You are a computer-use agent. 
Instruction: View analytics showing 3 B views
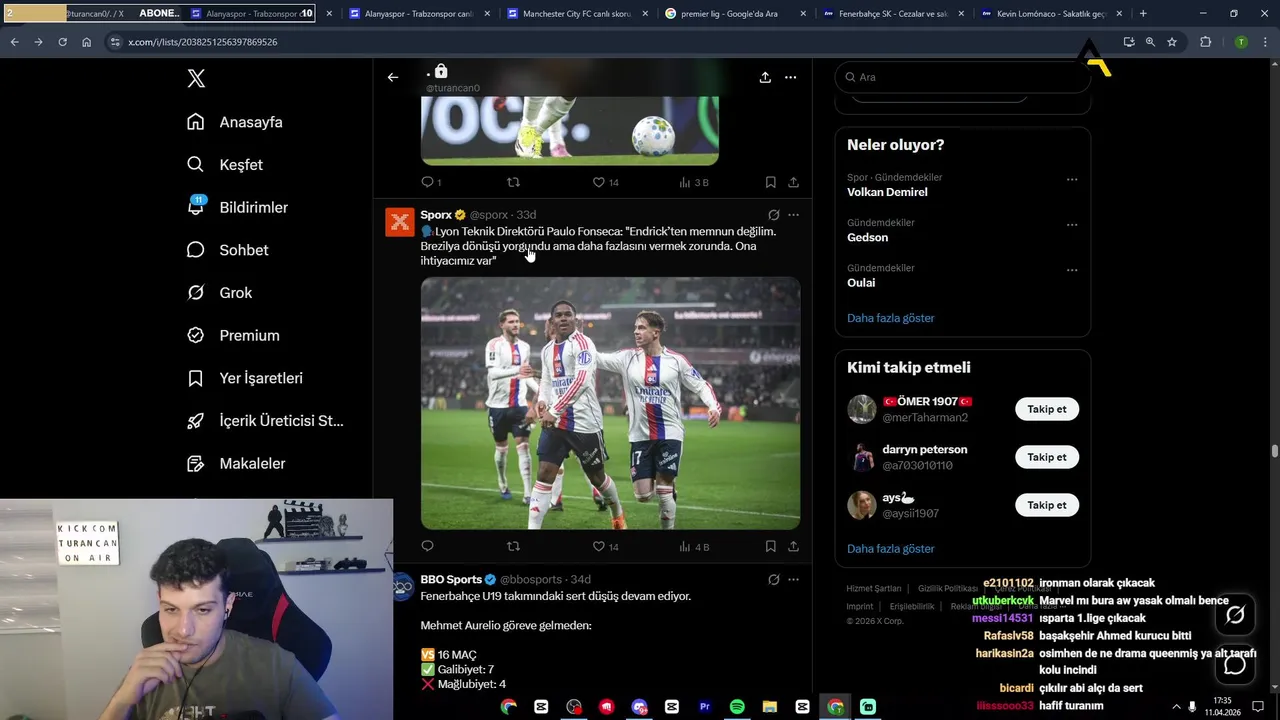[694, 182]
